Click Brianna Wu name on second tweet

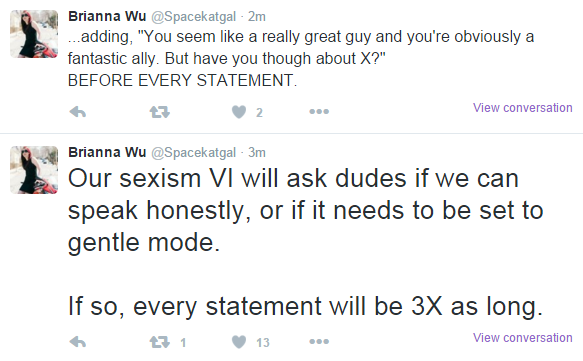click(107, 152)
